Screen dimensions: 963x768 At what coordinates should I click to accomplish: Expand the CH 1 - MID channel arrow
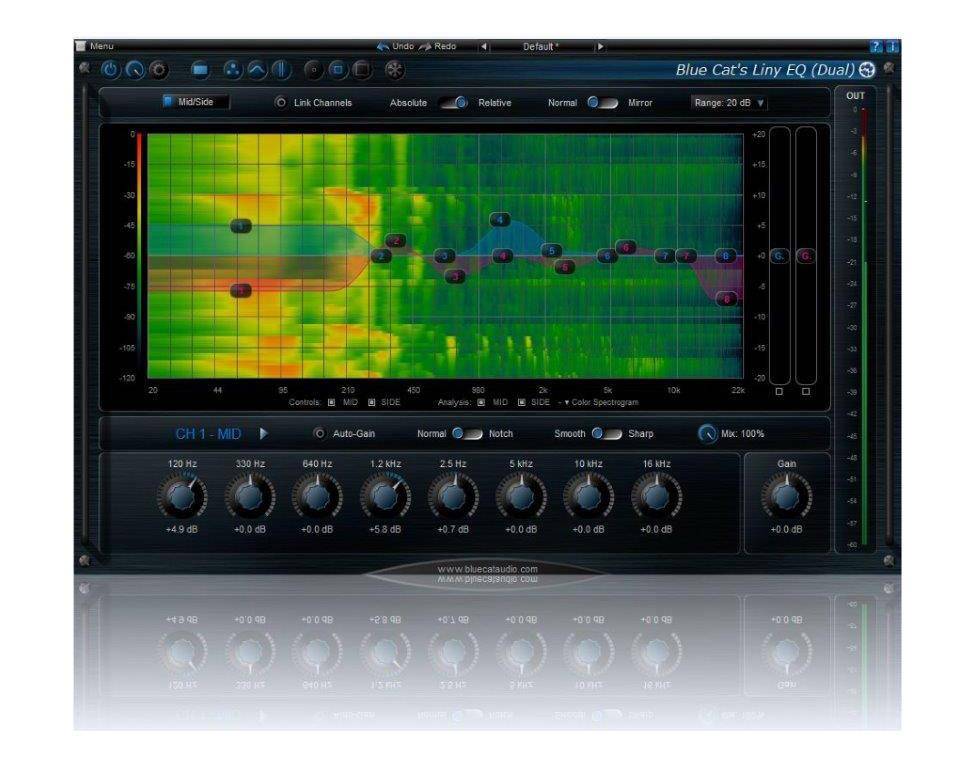263,434
